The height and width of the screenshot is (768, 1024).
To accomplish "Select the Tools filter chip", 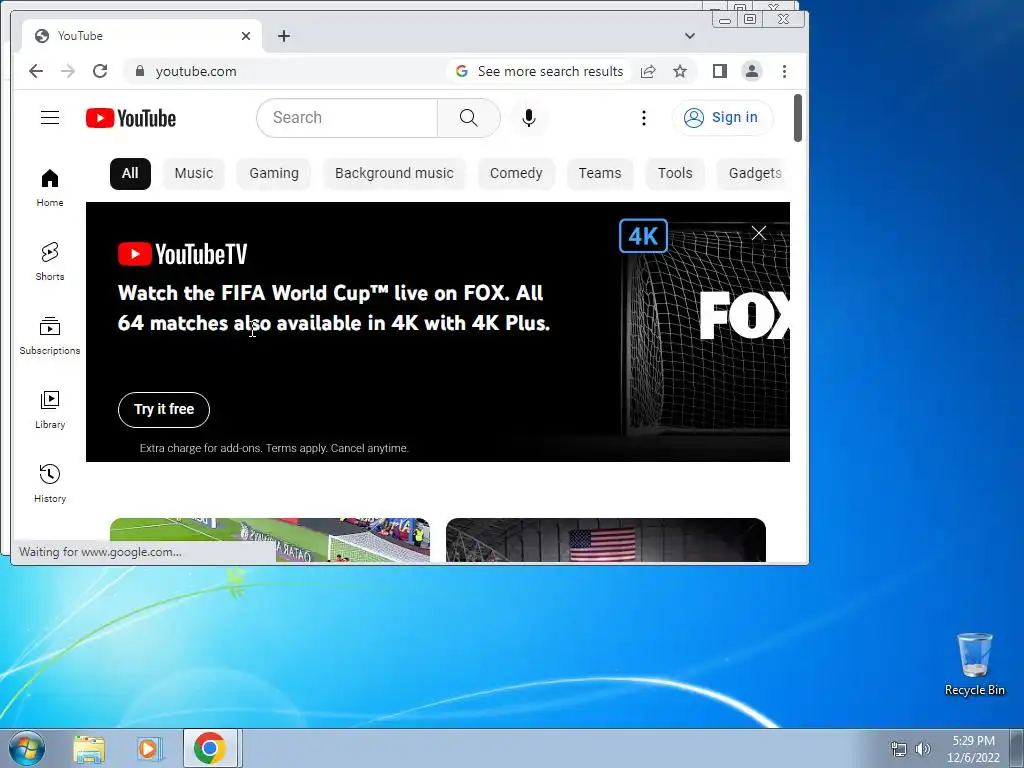I will [675, 173].
